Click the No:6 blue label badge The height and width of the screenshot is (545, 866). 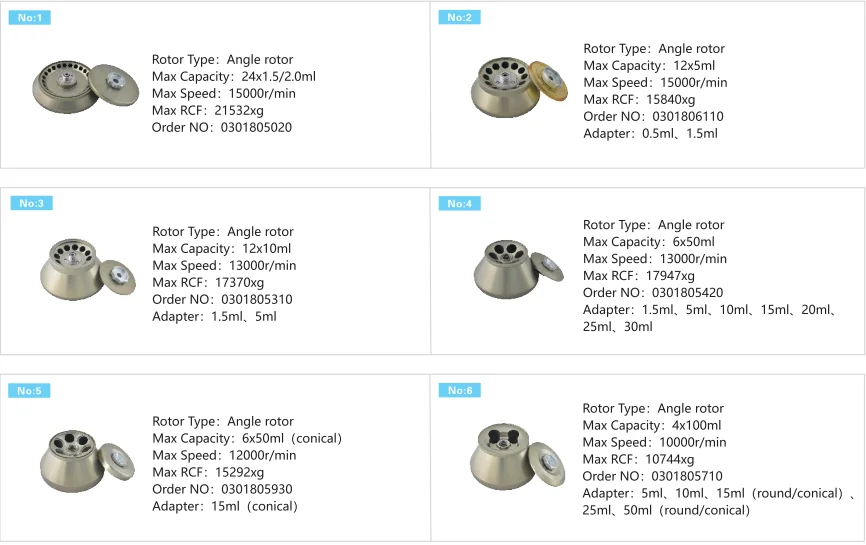(459, 390)
